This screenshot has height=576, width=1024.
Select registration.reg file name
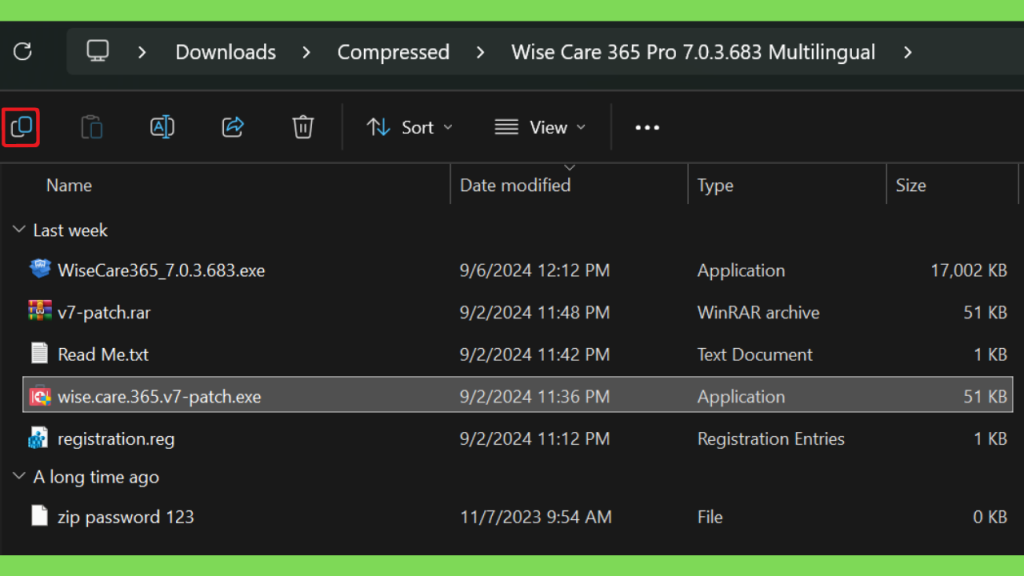click(x=116, y=439)
